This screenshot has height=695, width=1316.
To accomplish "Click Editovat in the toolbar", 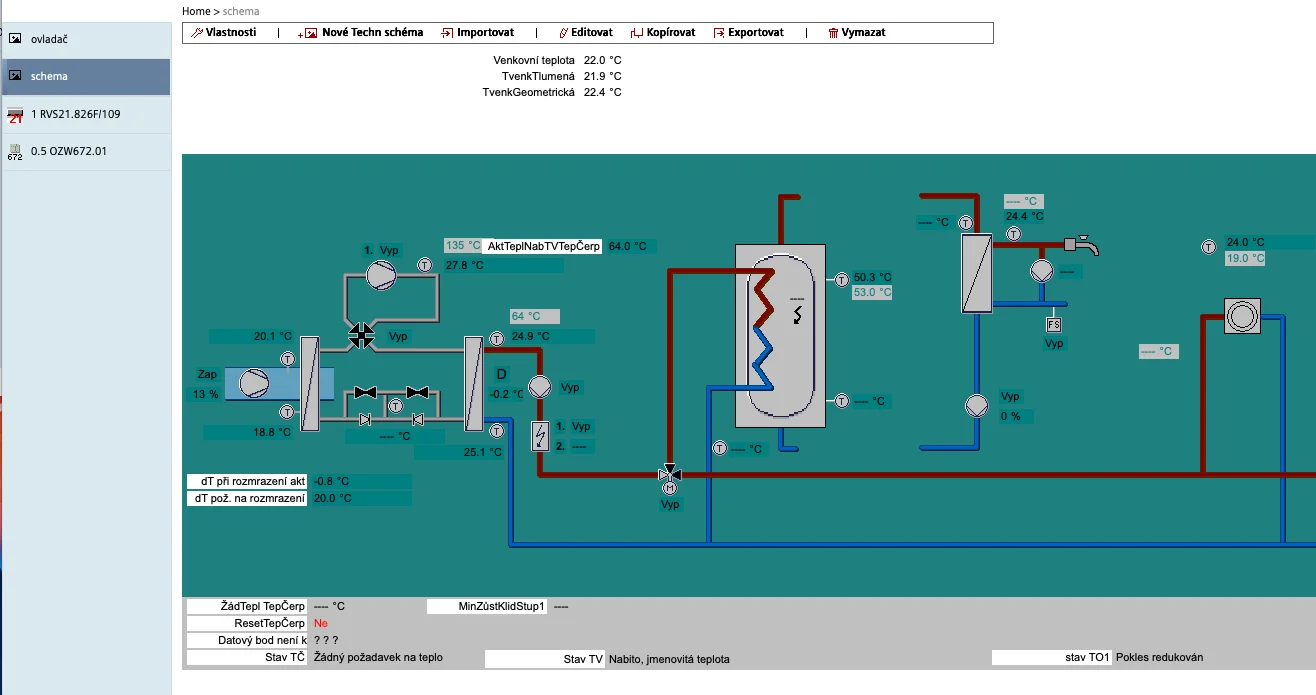I will tap(585, 33).
